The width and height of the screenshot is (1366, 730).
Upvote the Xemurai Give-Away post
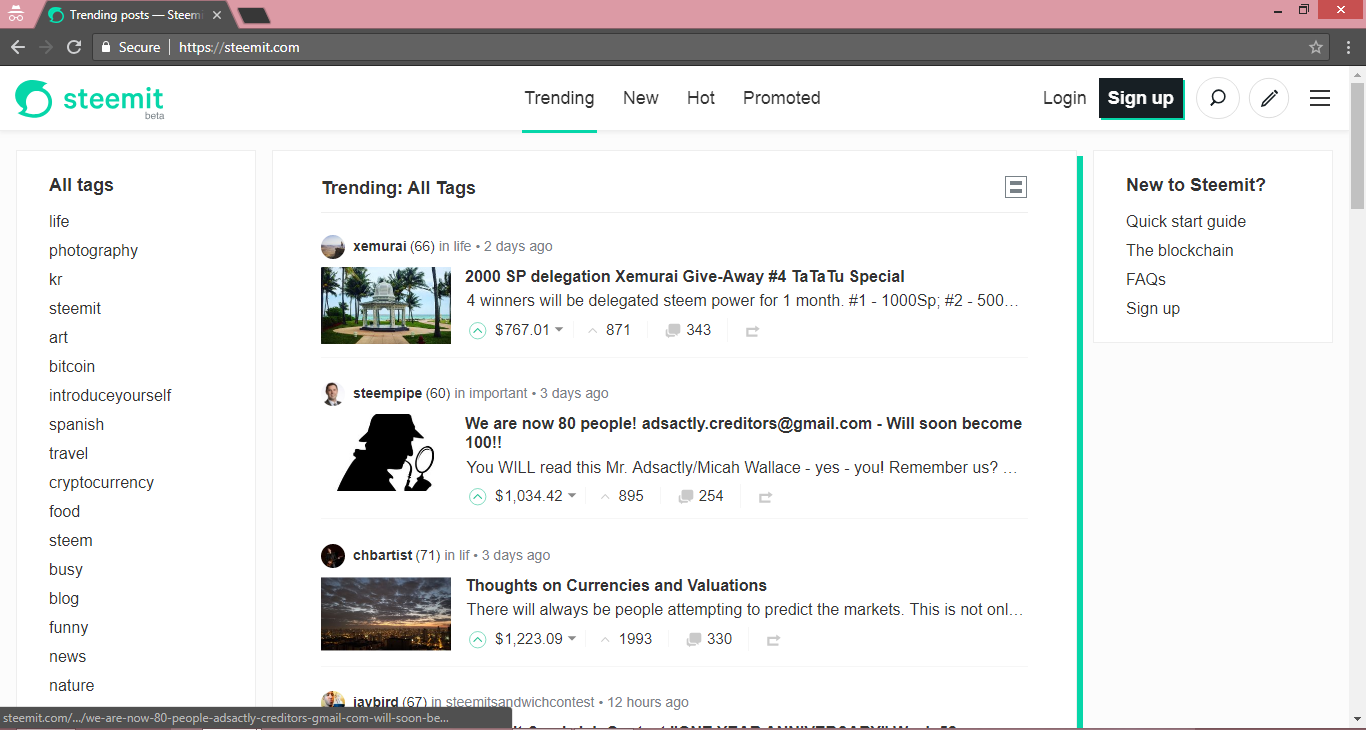tap(478, 330)
